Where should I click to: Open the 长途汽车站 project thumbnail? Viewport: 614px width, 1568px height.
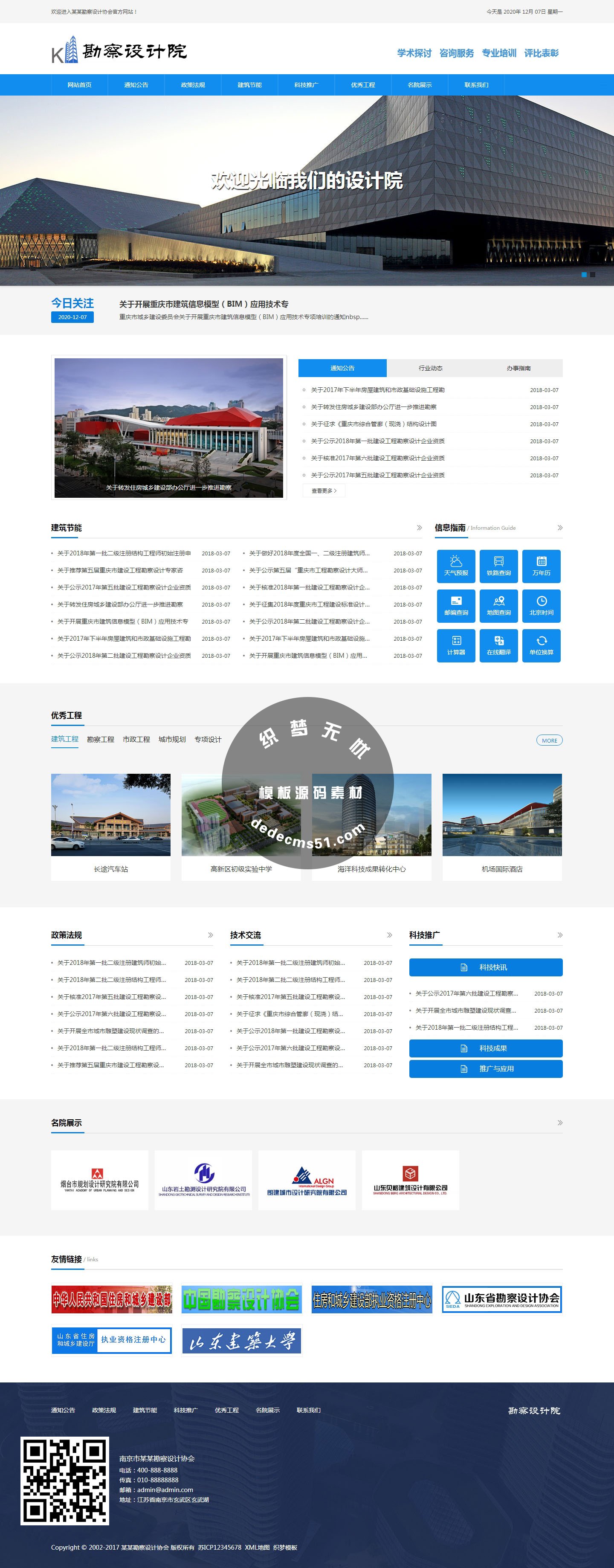[111, 814]
